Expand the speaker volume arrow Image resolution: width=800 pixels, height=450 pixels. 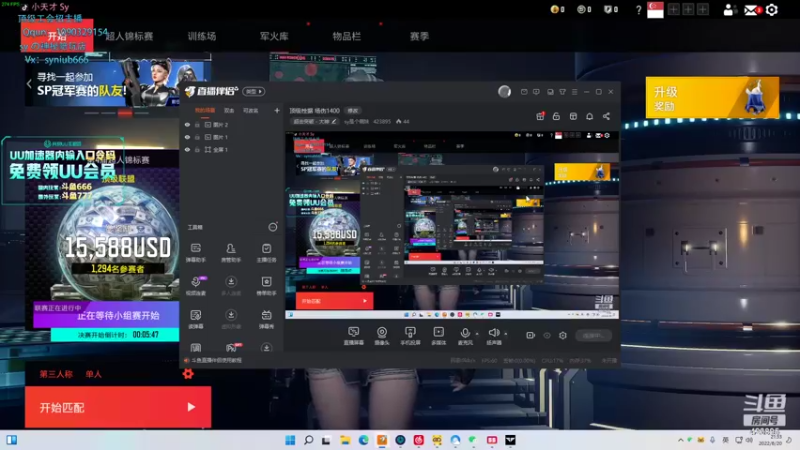click(x=506, y=334)
